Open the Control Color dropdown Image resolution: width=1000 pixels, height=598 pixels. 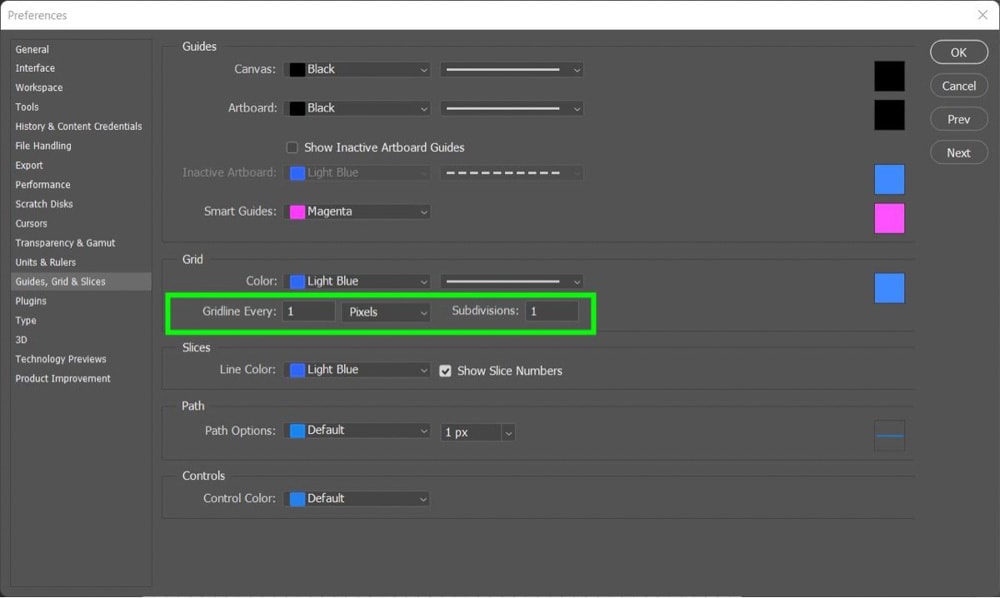tap(357, 499)
